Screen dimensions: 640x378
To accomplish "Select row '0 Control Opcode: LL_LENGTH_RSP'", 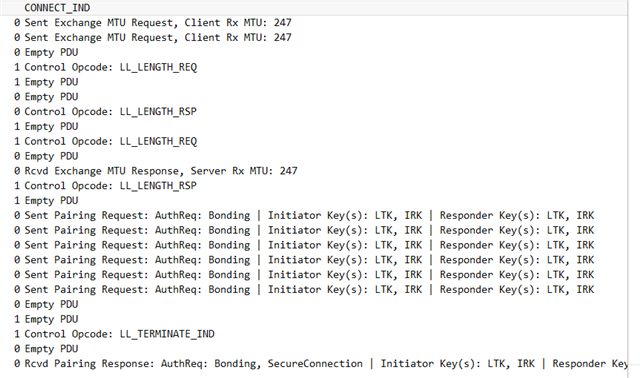I will coord(313,111).
